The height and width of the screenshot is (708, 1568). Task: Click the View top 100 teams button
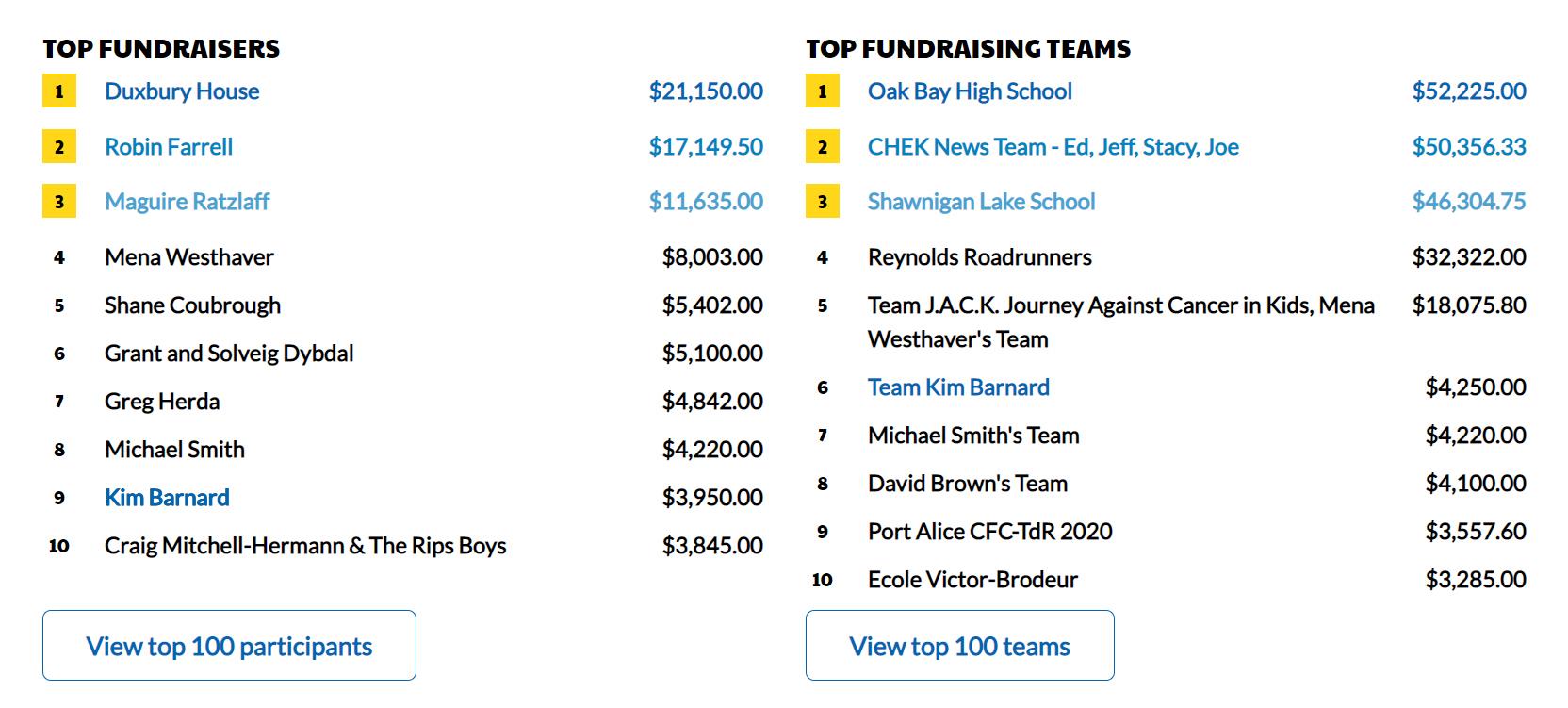point(959,646)
